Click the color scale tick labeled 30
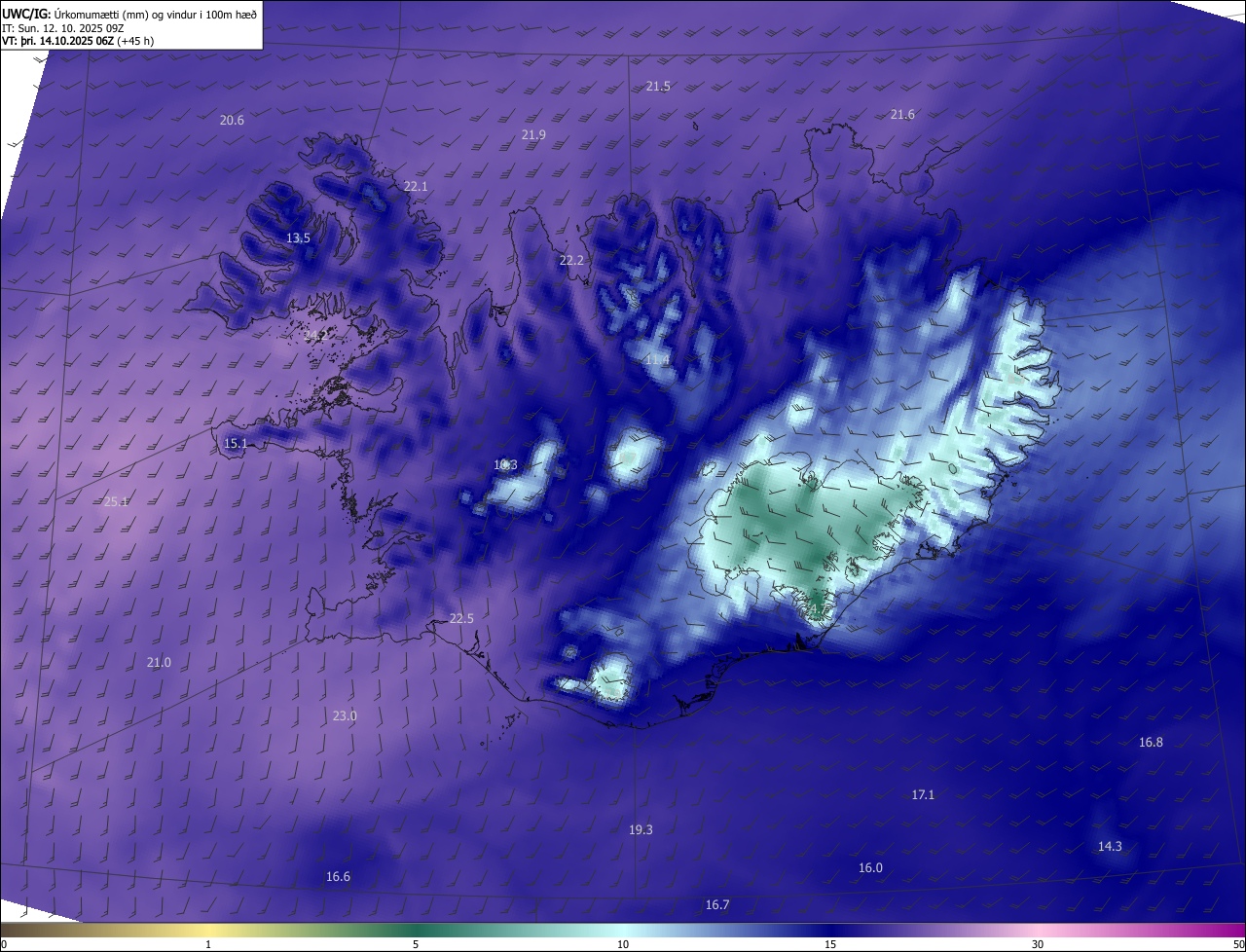The width and height of the screenshot is (1246, 952). pyautogui.click(x=1038, y=944)
